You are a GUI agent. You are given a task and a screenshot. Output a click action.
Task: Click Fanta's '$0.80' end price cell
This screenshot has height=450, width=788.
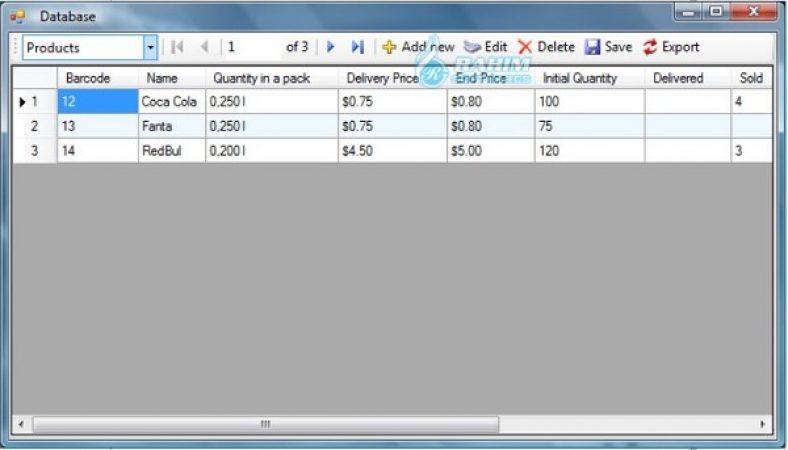click(x=490, y=126)
